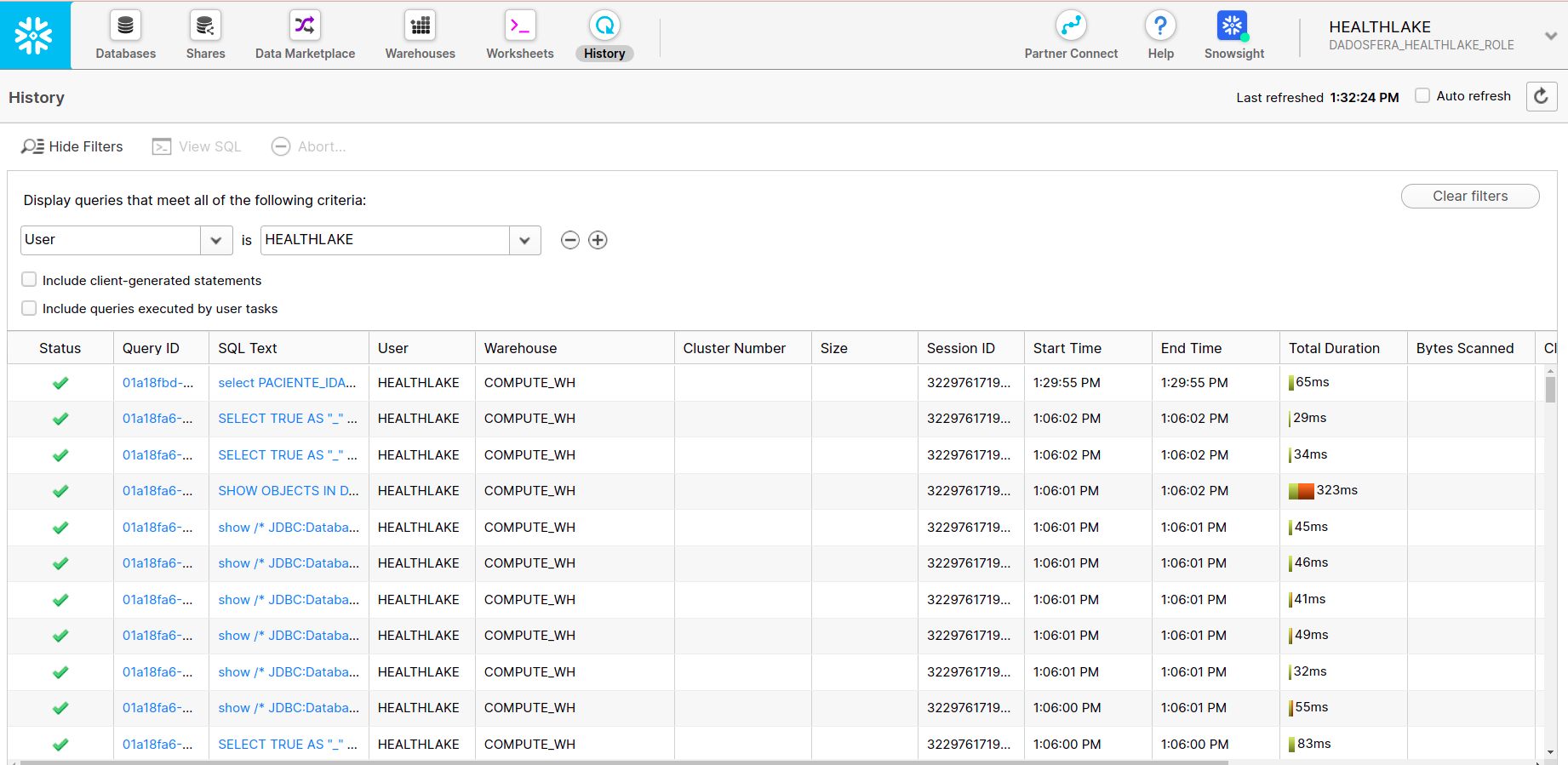Click the Snowflake logo icon

tap(34, 35)
